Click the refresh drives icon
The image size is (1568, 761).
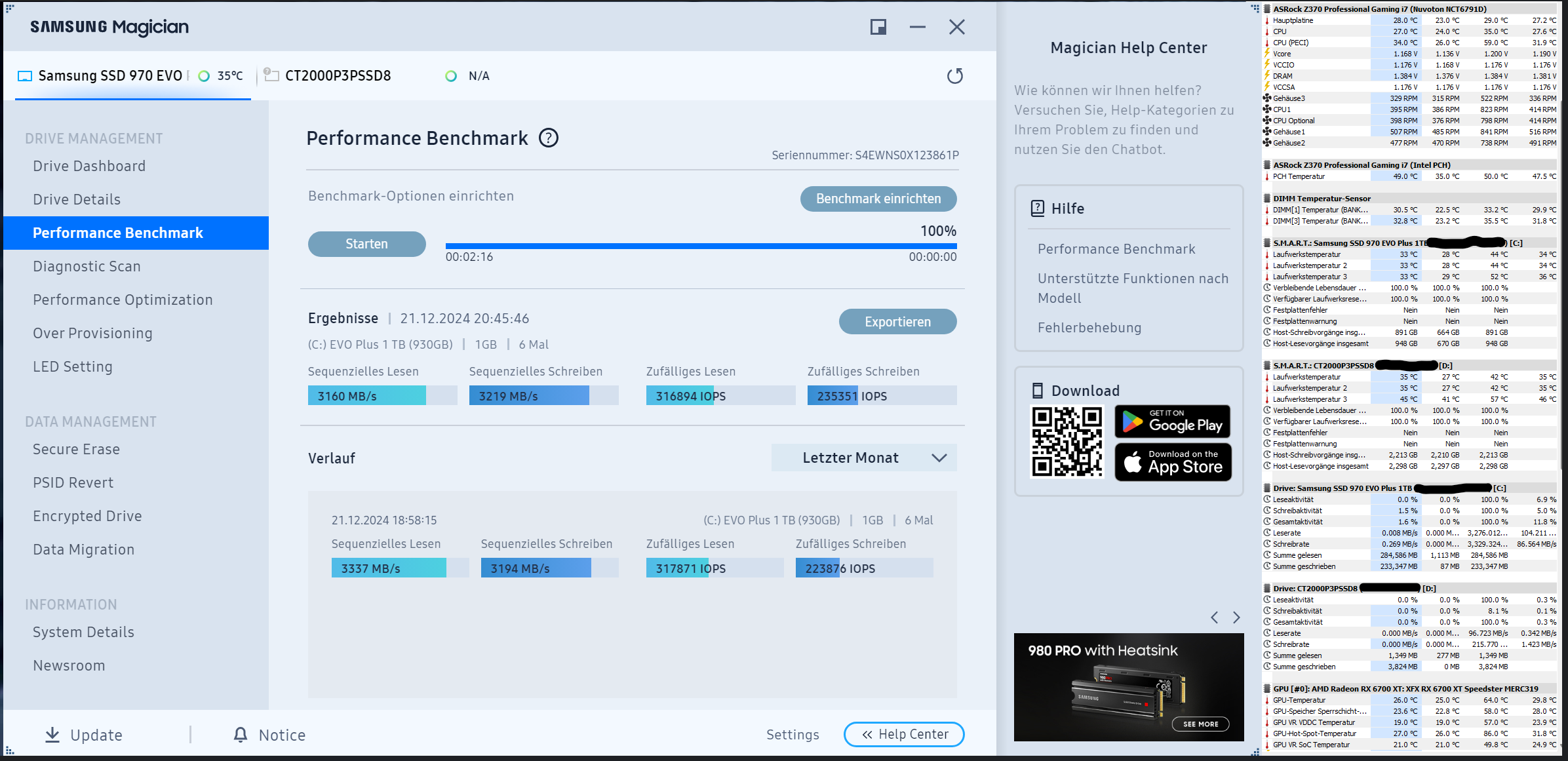tap(955, 76)
